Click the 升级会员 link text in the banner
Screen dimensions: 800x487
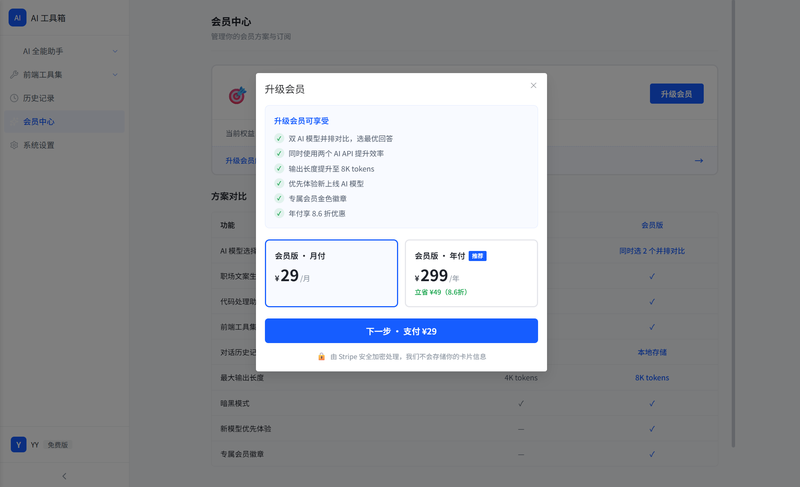coord(240,161)
